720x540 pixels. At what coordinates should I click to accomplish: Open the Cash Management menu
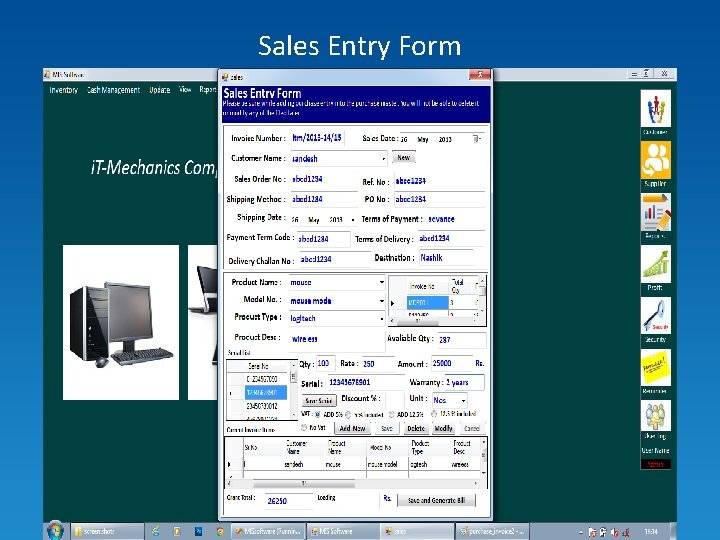(x=113, y=90)
